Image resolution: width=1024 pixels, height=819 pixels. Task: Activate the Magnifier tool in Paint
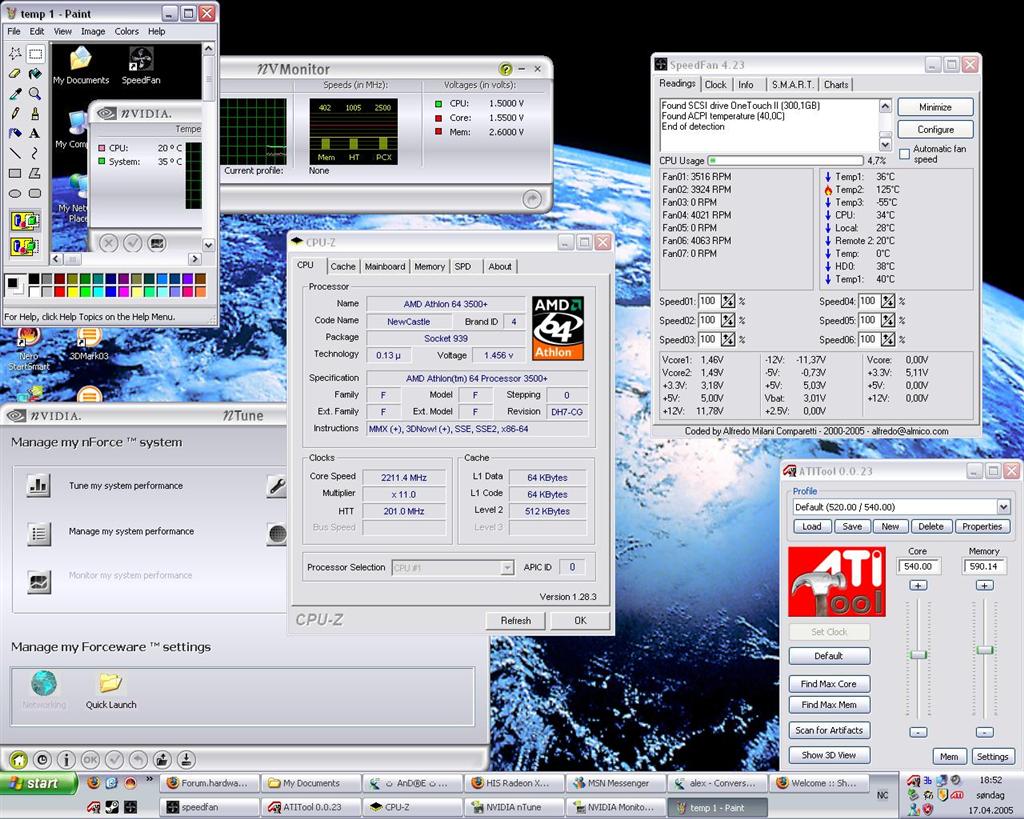(35, 93)
